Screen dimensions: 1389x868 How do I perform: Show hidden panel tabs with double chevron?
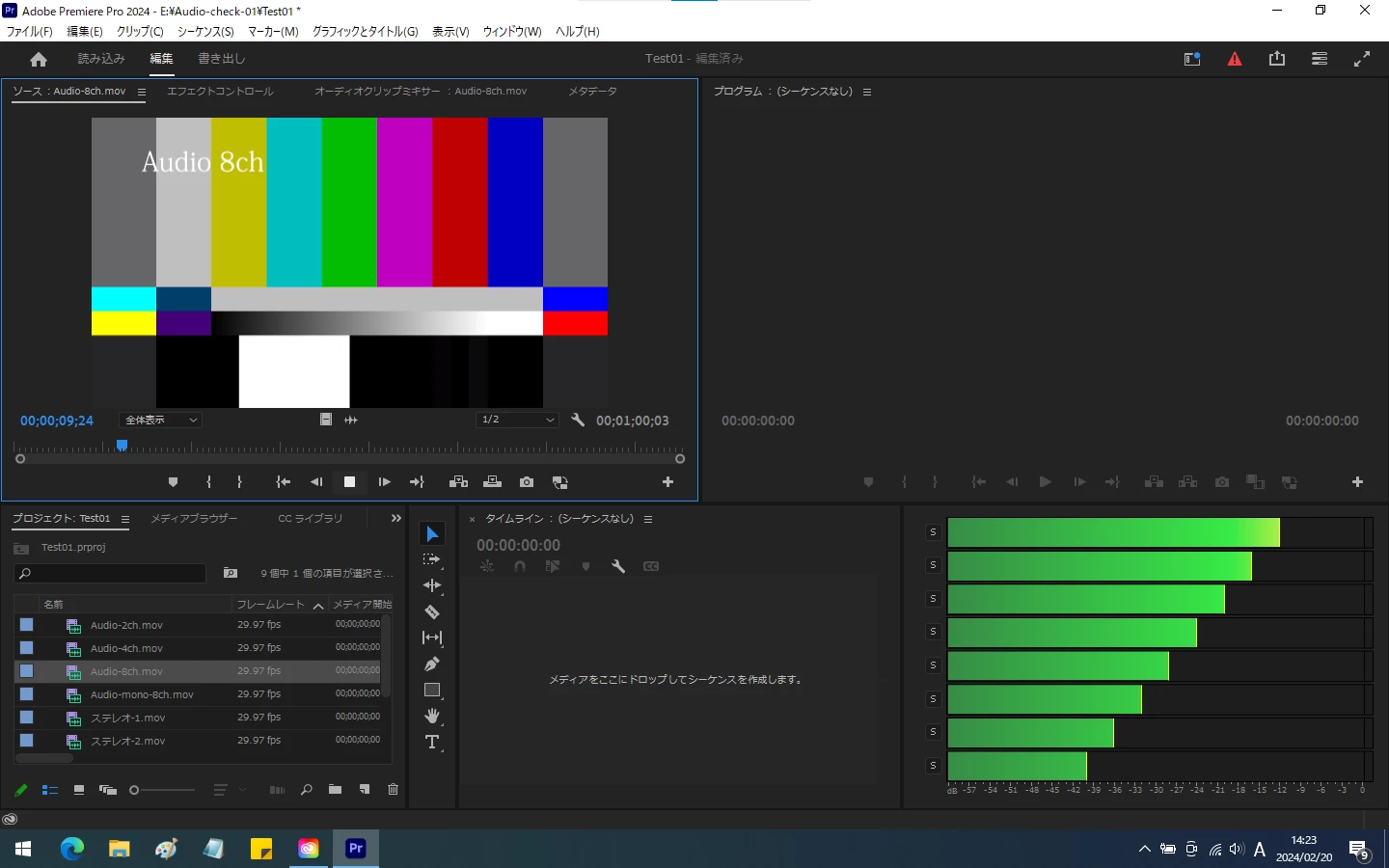coord(395,519)
